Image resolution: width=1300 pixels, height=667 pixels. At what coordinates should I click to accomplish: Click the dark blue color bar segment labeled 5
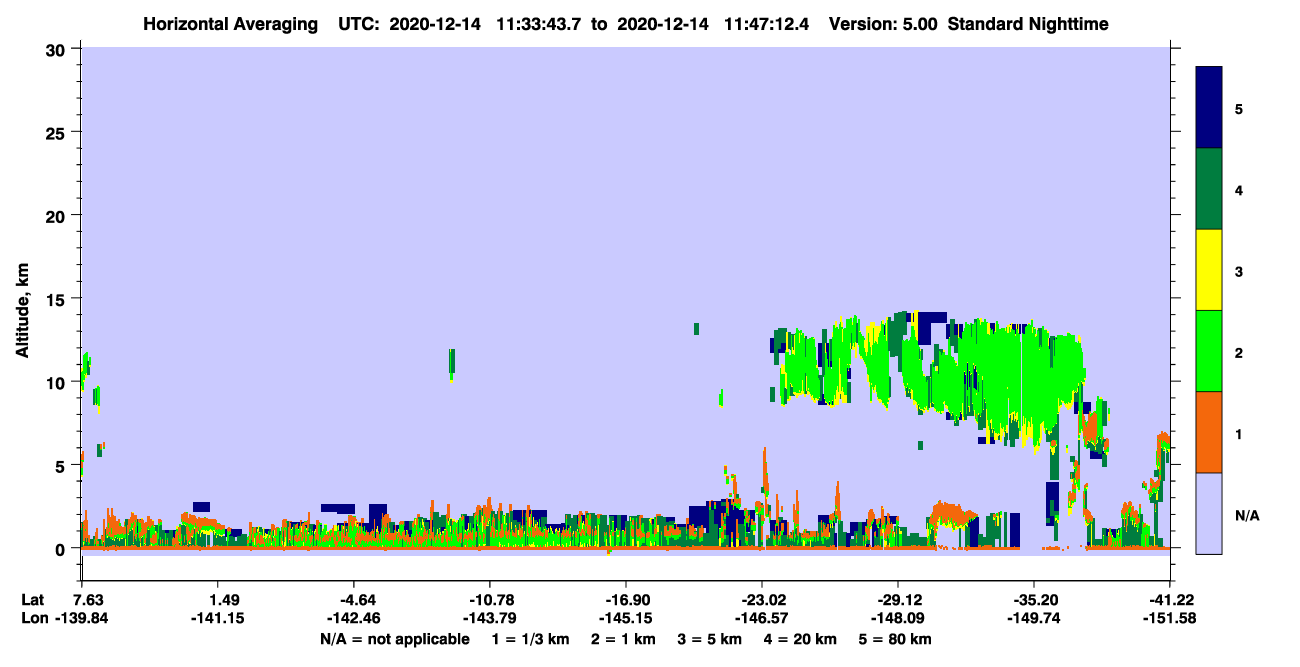click(1209, 108)
